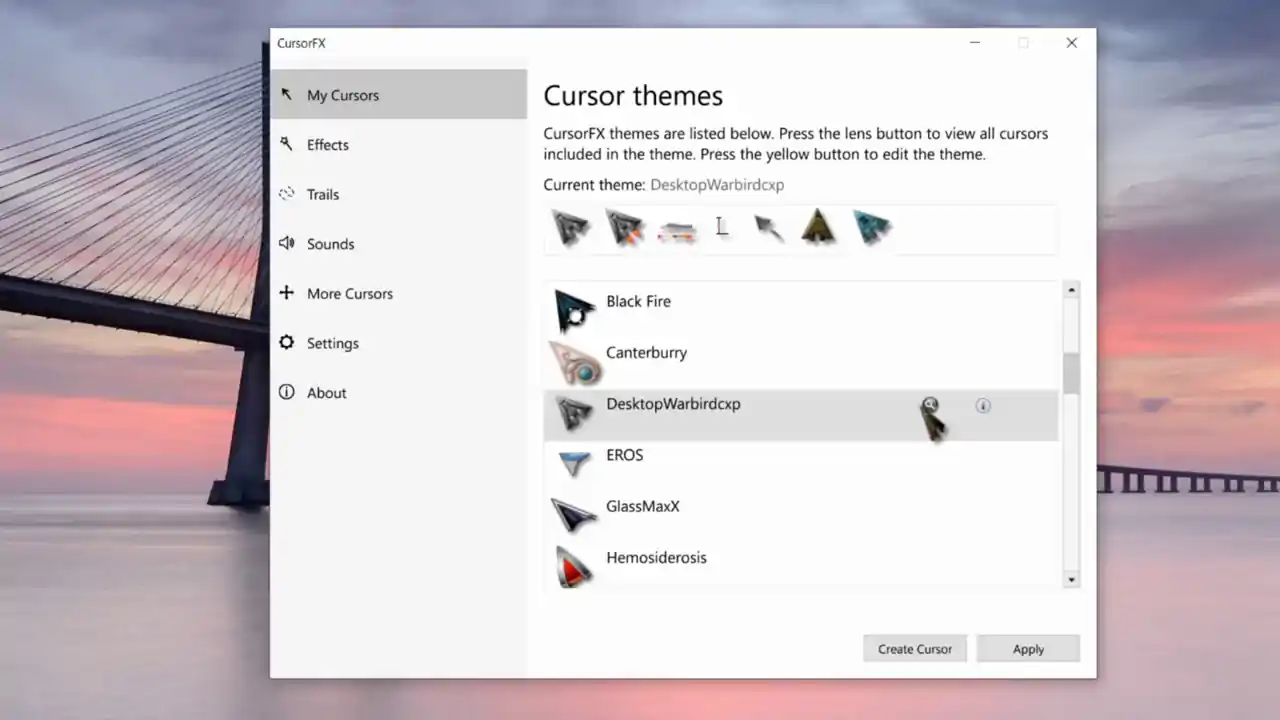This screenshot has width=1280, height=720.
Task: Click the theme list scroll up arrow
Action: (1072, 290)
